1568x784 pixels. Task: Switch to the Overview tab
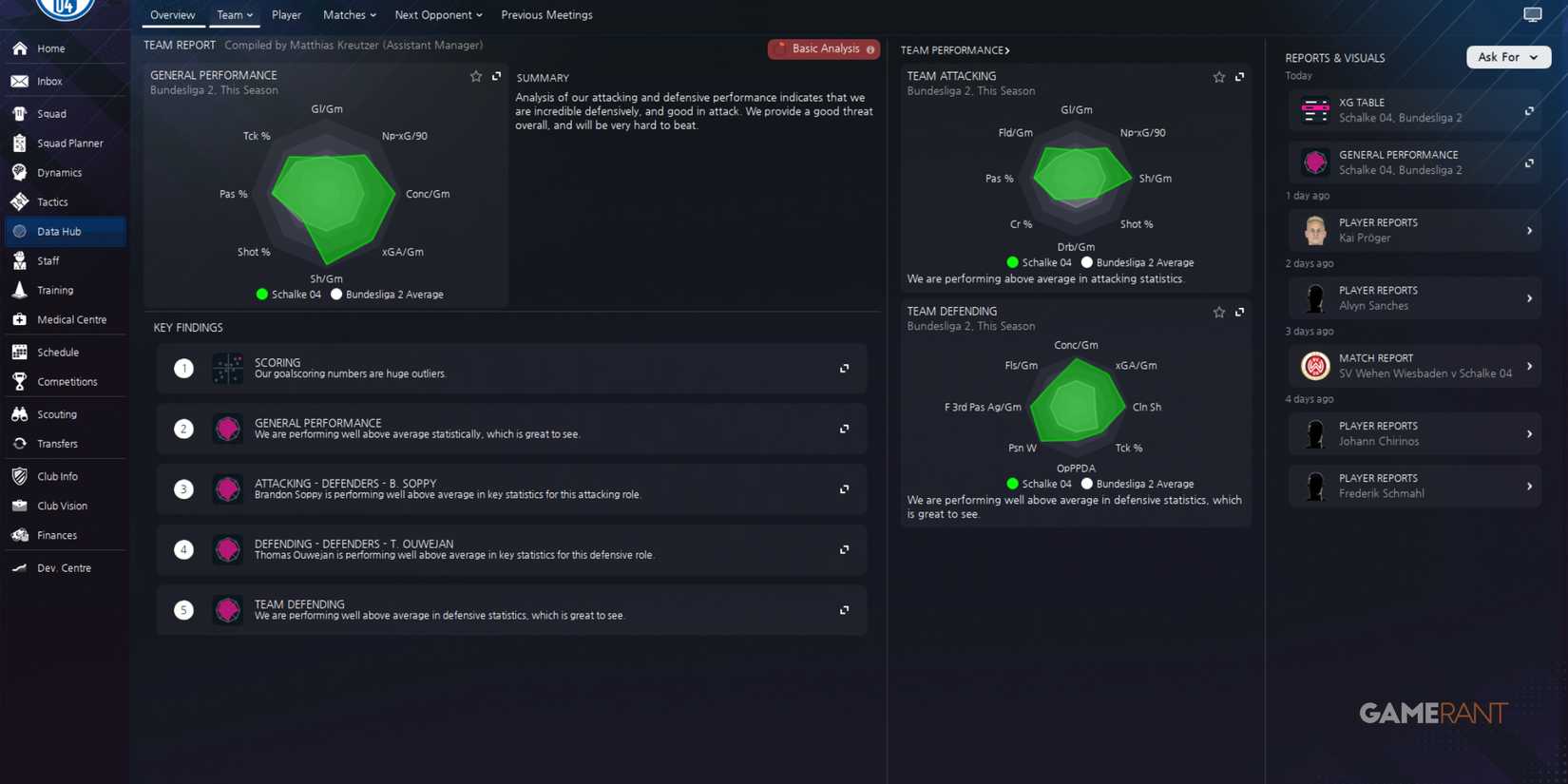coord(172,15)
